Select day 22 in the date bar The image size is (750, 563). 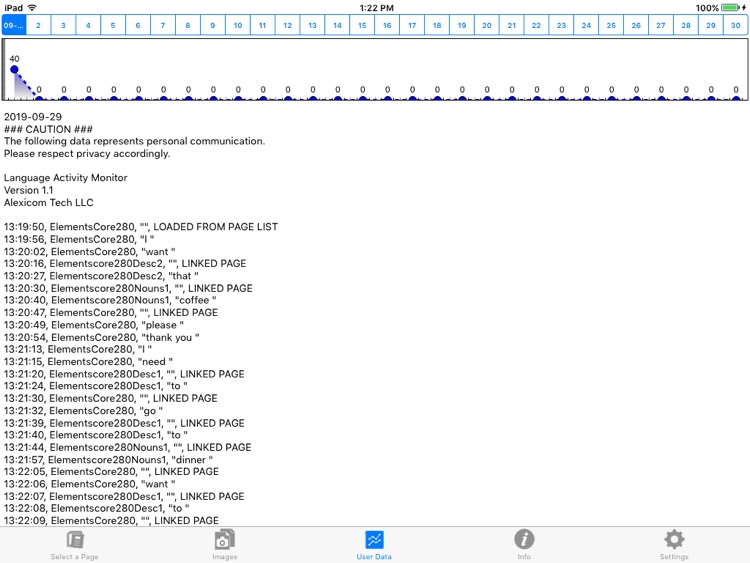click(x=537, y=25)
